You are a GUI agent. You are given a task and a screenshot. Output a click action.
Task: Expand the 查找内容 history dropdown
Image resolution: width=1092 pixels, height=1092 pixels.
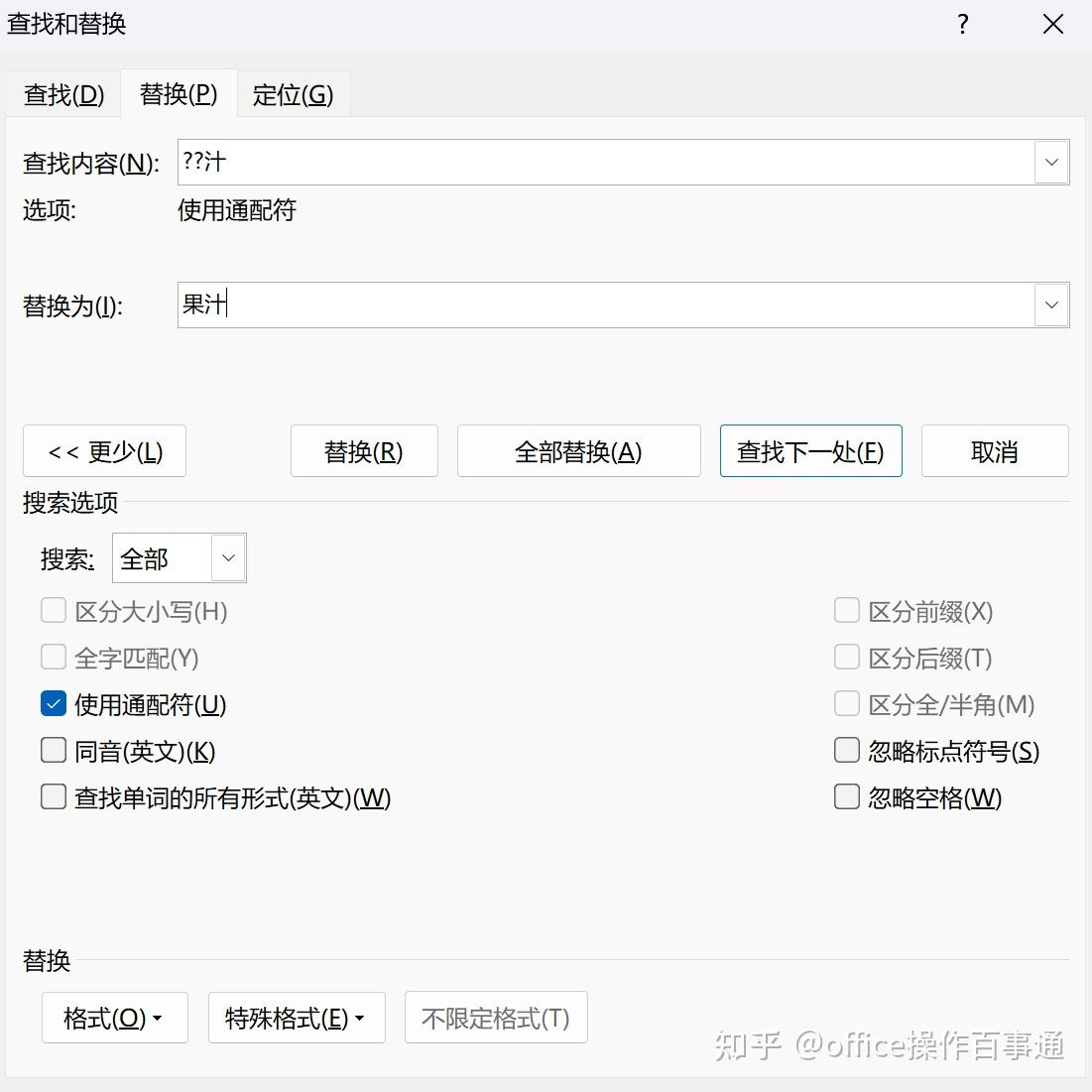(1051, 163)
